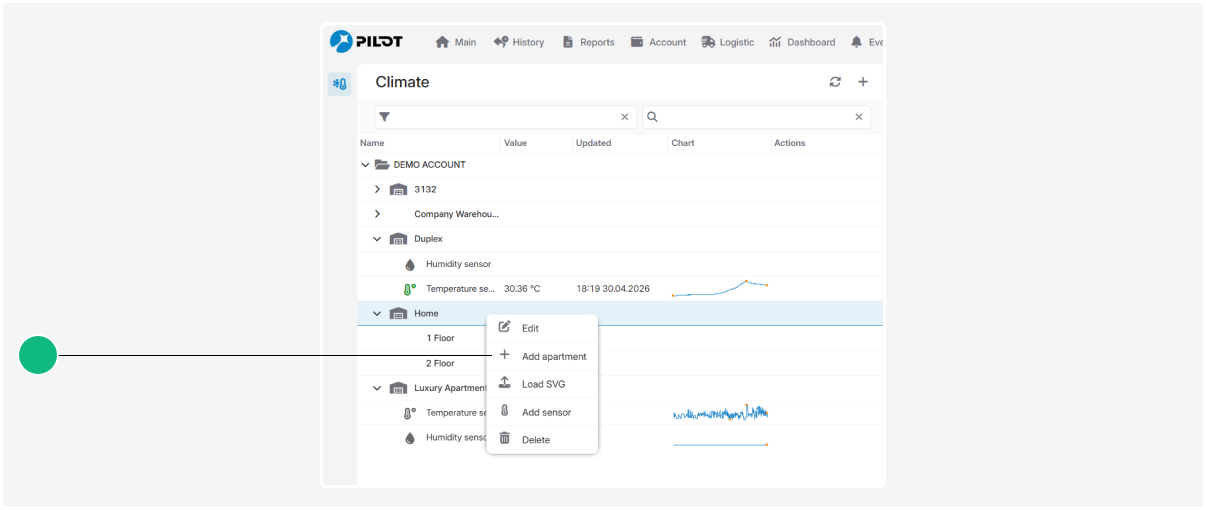Open the Main tab
The width and height of the screenshot is (1206, 510).
coord(455,42)
